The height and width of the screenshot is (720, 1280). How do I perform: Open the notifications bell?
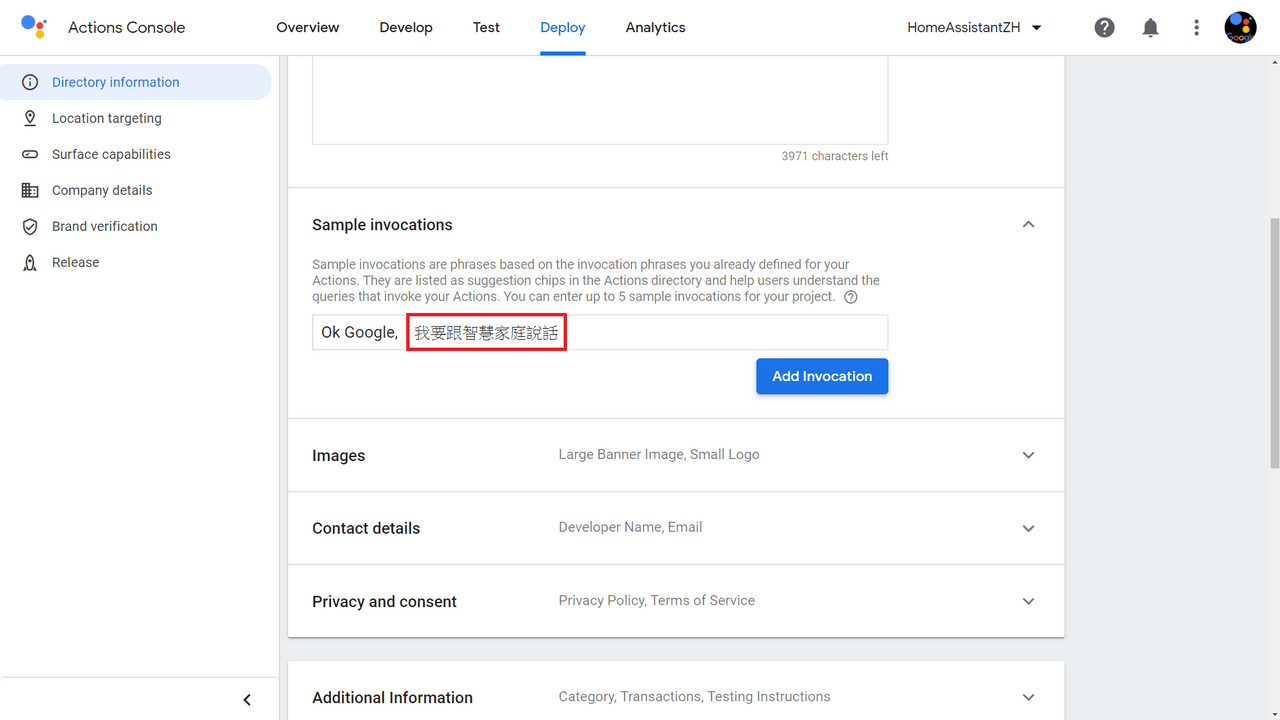click(1150, 28)
